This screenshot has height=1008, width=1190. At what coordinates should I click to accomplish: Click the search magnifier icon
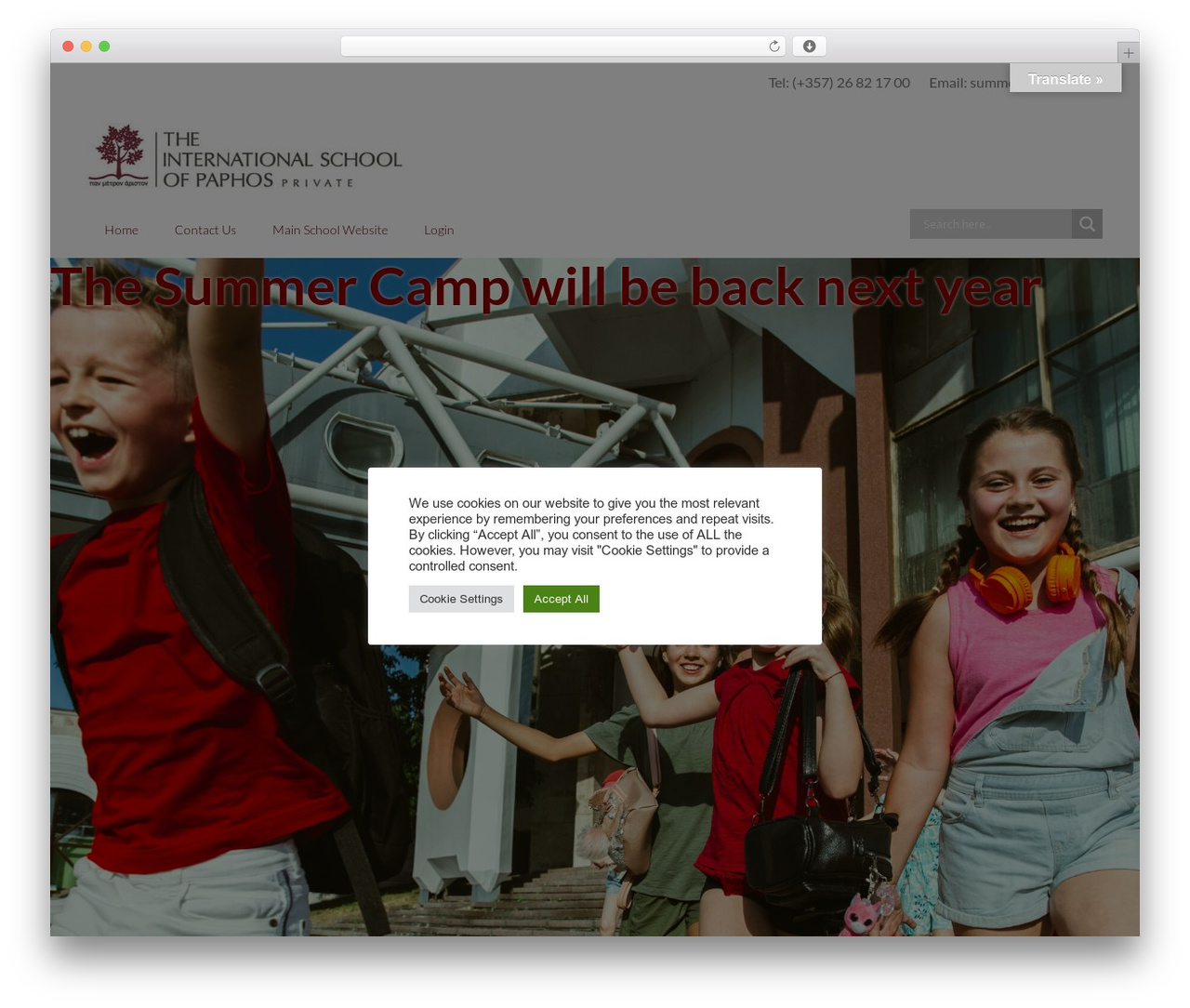(x=1087, y=224)
